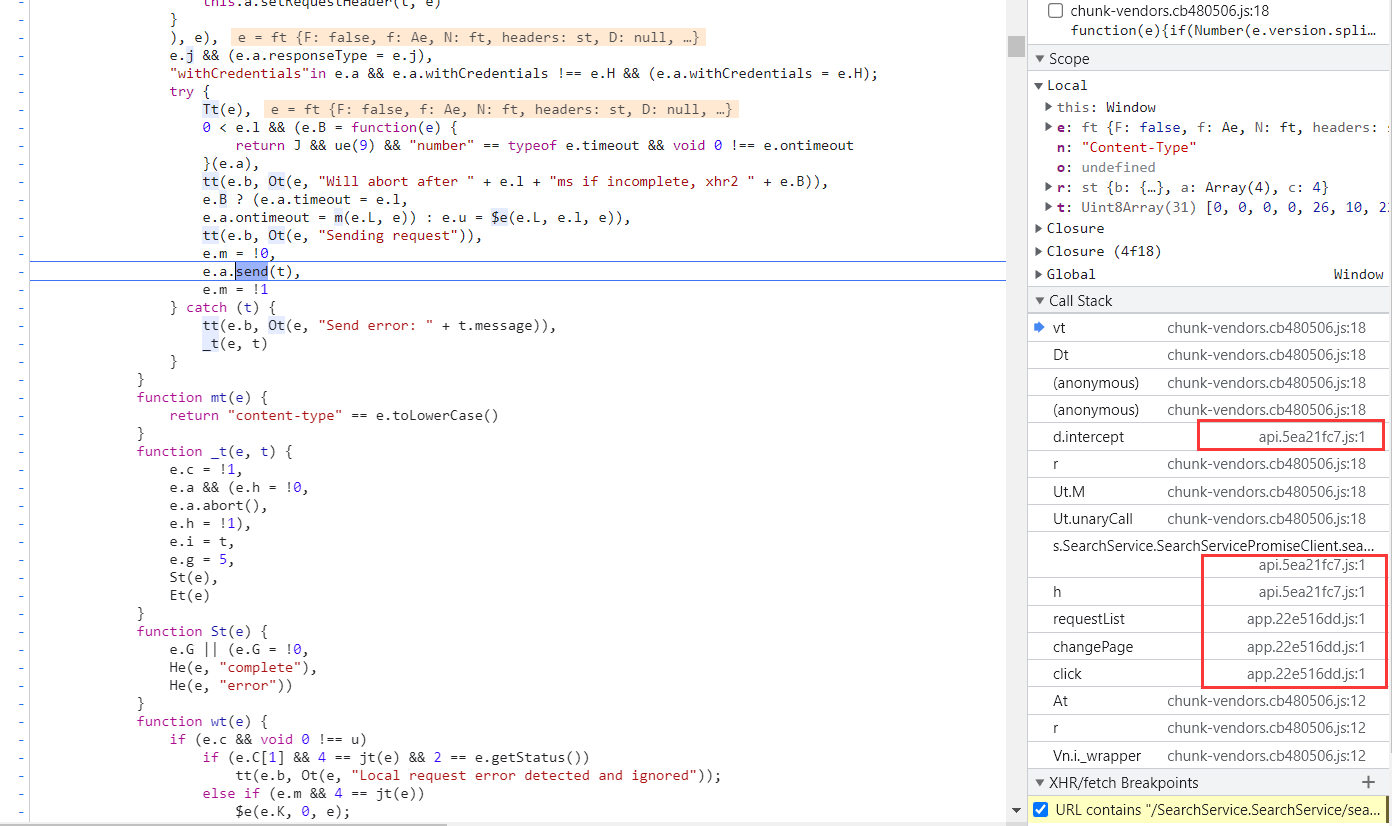
Task: Click the gutter beside 'function mt(e) {' line
Action: point(22,398)
